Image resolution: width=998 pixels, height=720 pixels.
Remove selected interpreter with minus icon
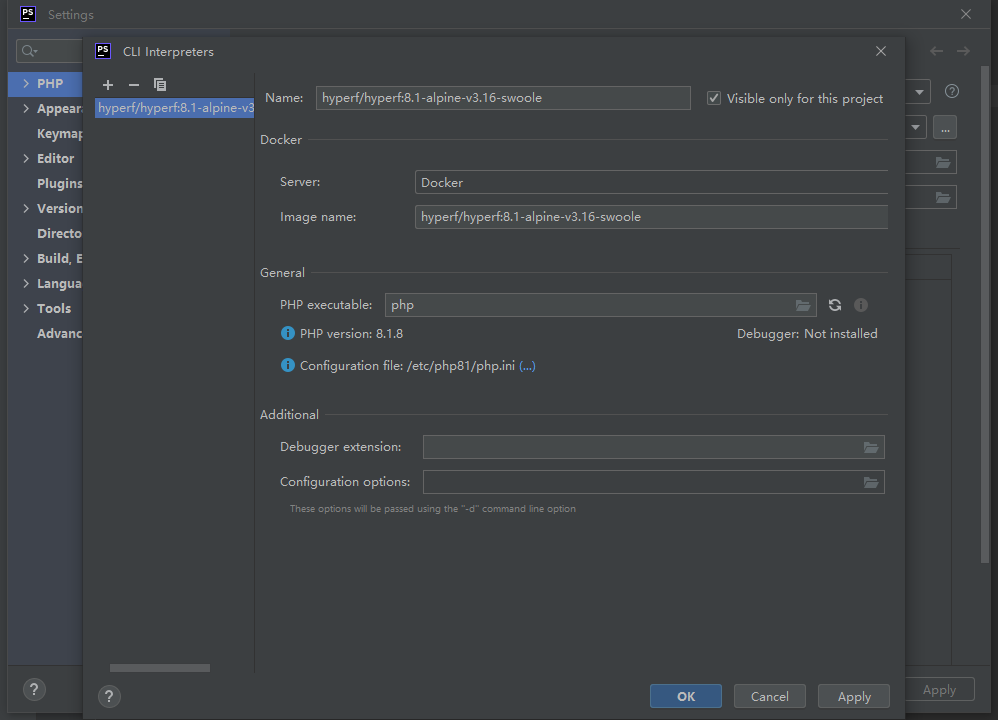[134, 85]
